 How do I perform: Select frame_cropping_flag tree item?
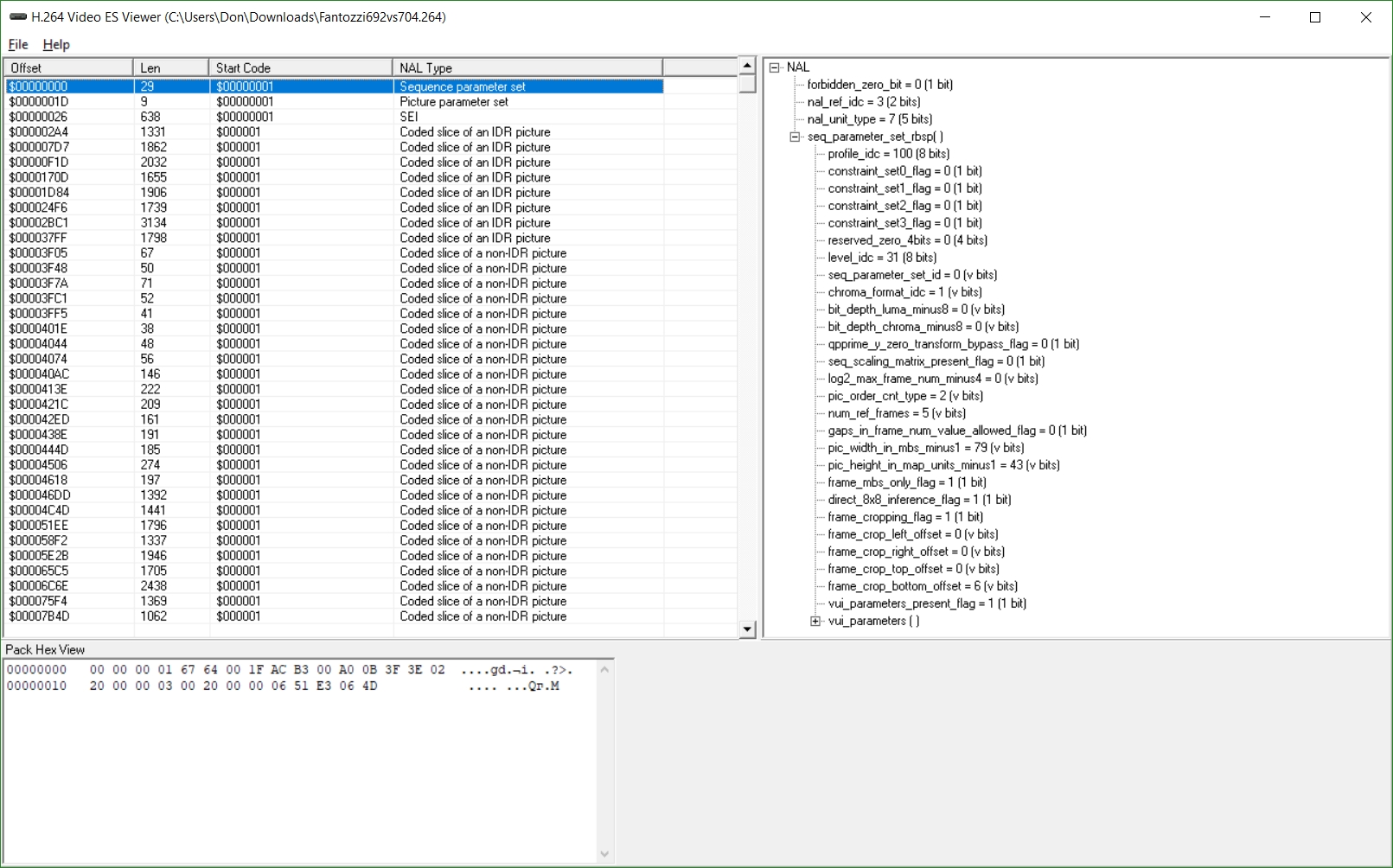(x=905, y=517)
